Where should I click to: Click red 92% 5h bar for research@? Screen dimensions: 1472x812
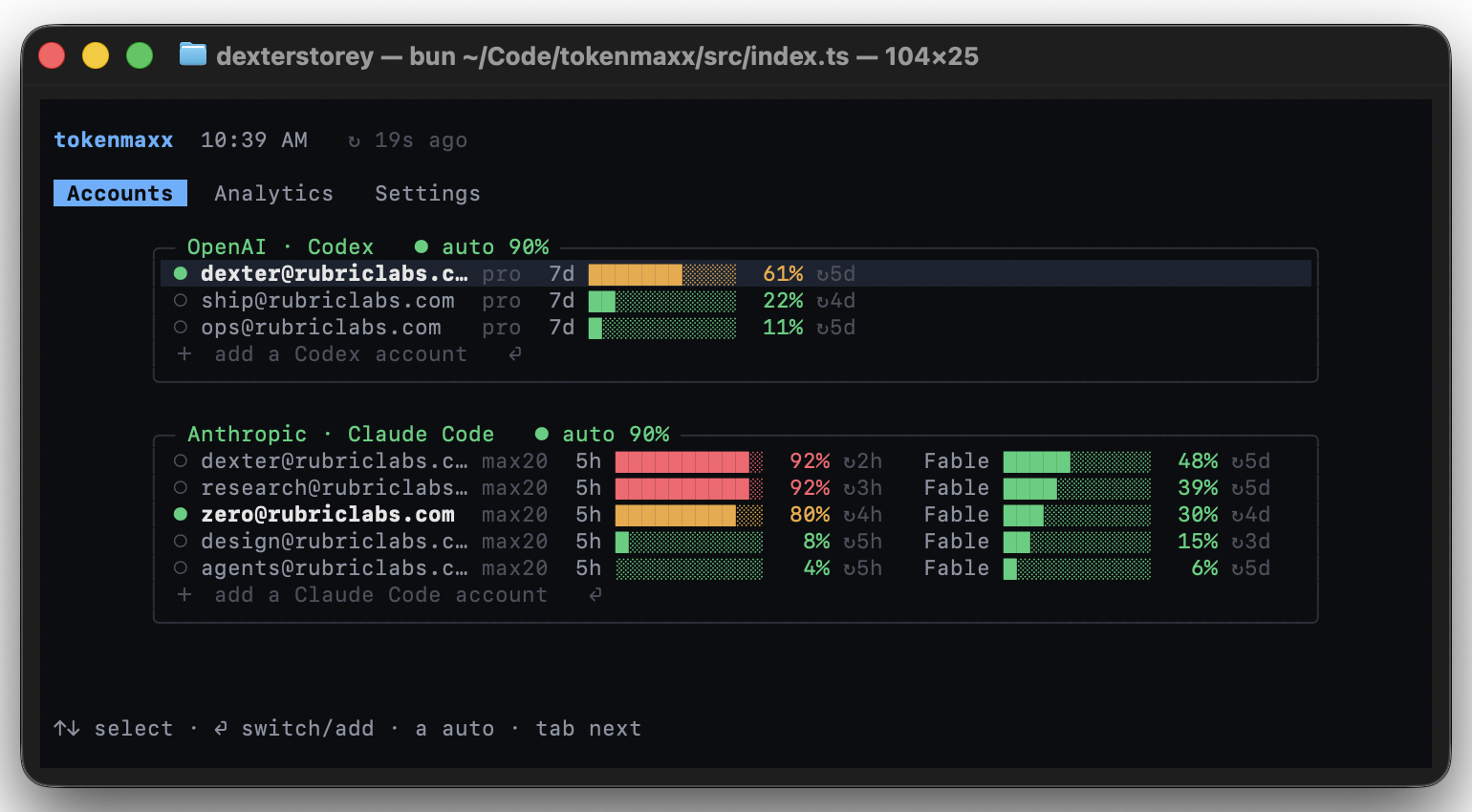click(x=689, y=489)
